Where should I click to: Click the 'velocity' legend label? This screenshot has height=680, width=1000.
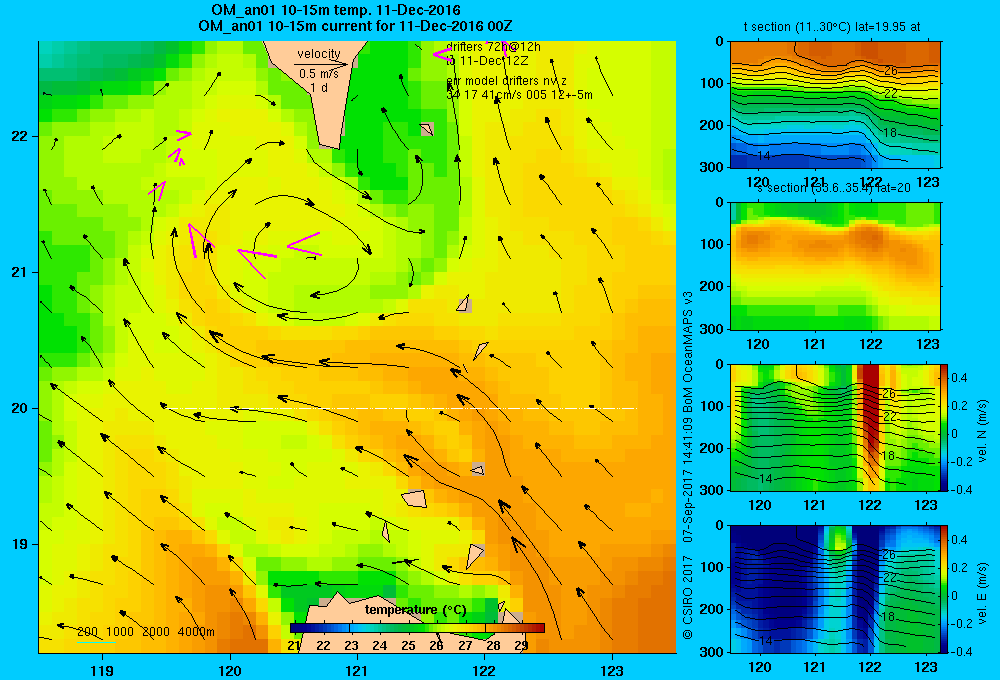(319, 54)
